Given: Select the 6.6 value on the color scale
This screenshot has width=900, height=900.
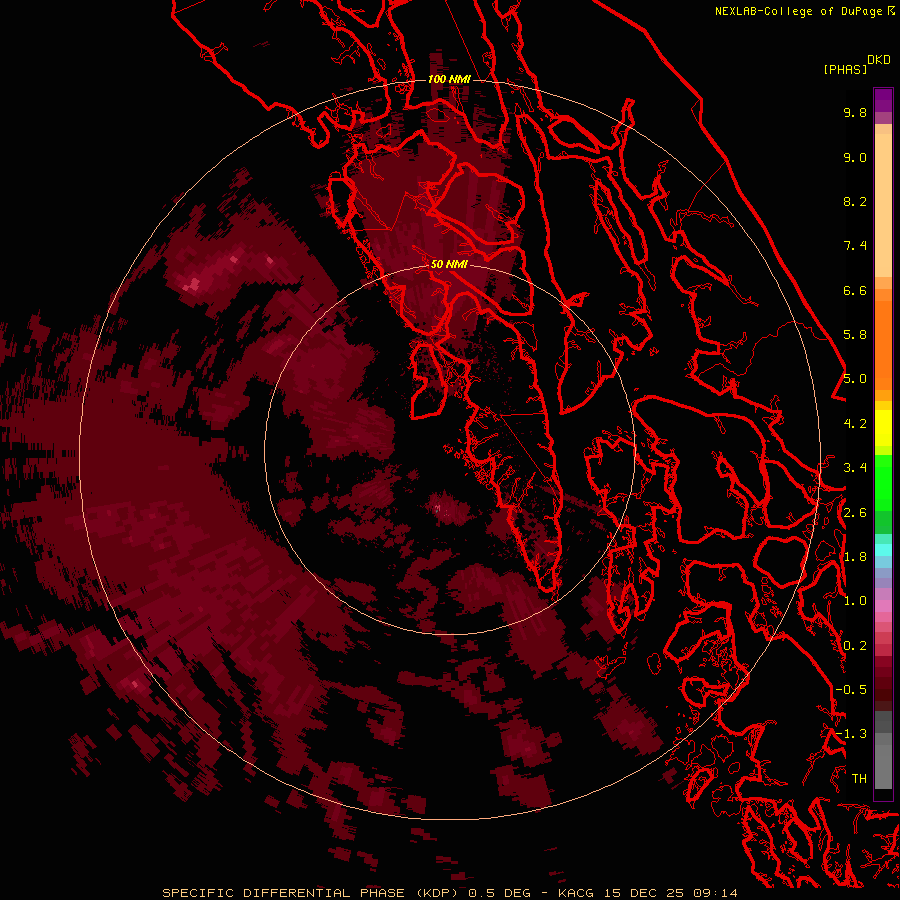Looking at the screenshot, I should (x=855, y=290).
